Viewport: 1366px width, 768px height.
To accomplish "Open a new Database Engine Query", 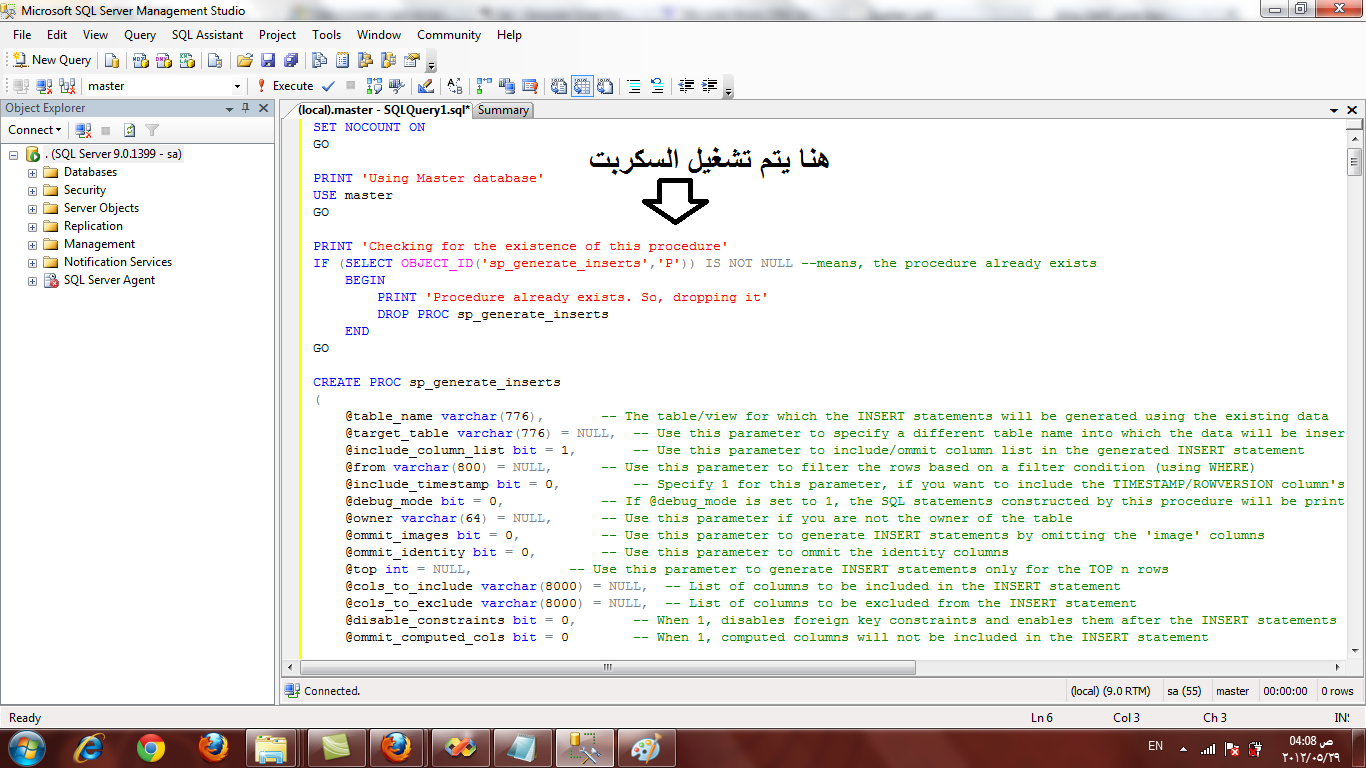I will click(112, 60).
